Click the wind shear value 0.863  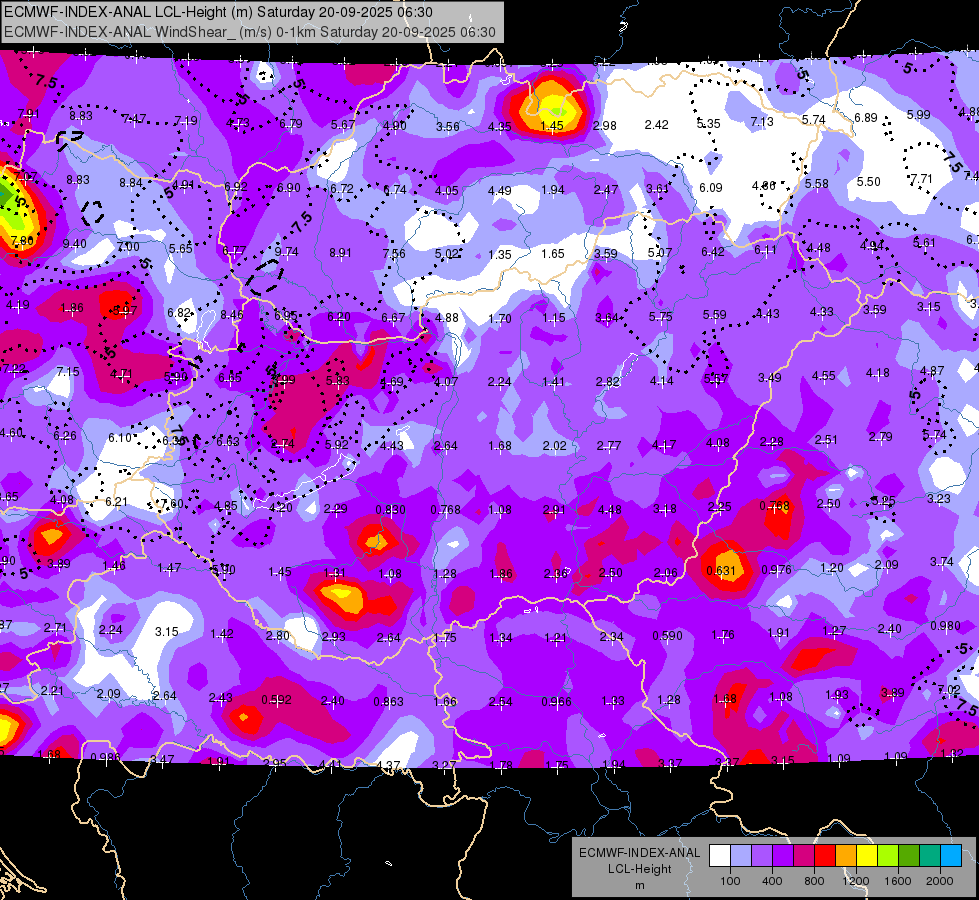[x=388, y=701]
